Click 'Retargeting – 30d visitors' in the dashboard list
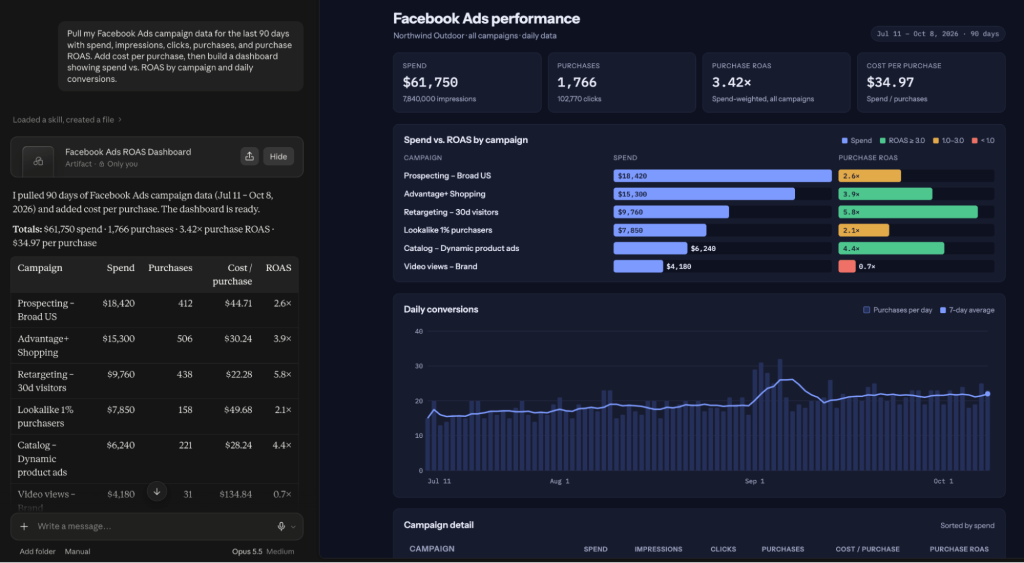 click(451, 212)
